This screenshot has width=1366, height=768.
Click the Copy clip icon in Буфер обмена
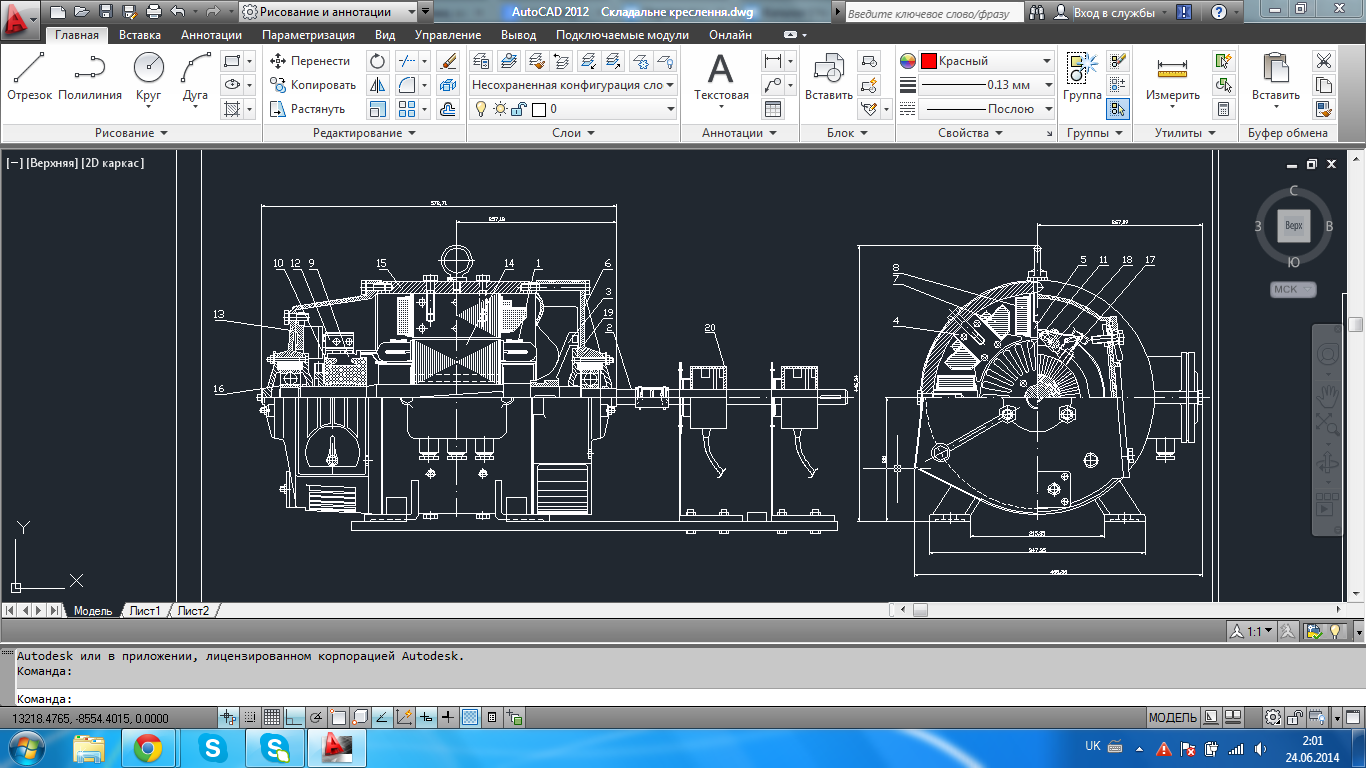[x=1324, y=85]
